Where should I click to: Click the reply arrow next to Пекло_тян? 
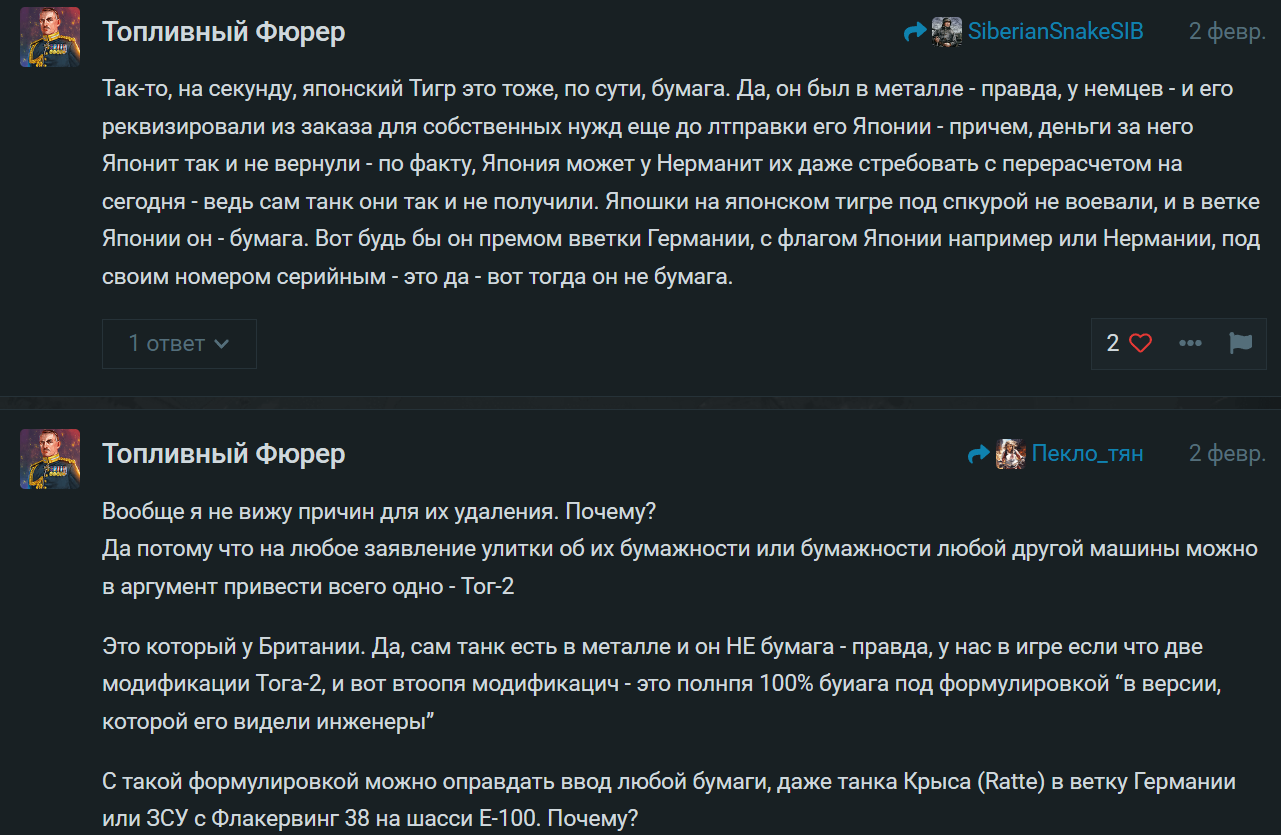[x=979, y=455]
